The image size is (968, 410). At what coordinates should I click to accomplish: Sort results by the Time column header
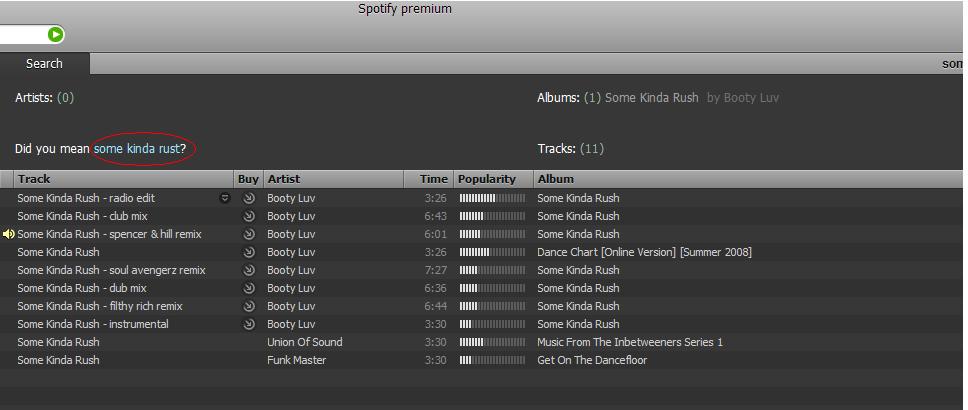coord(433,179)
